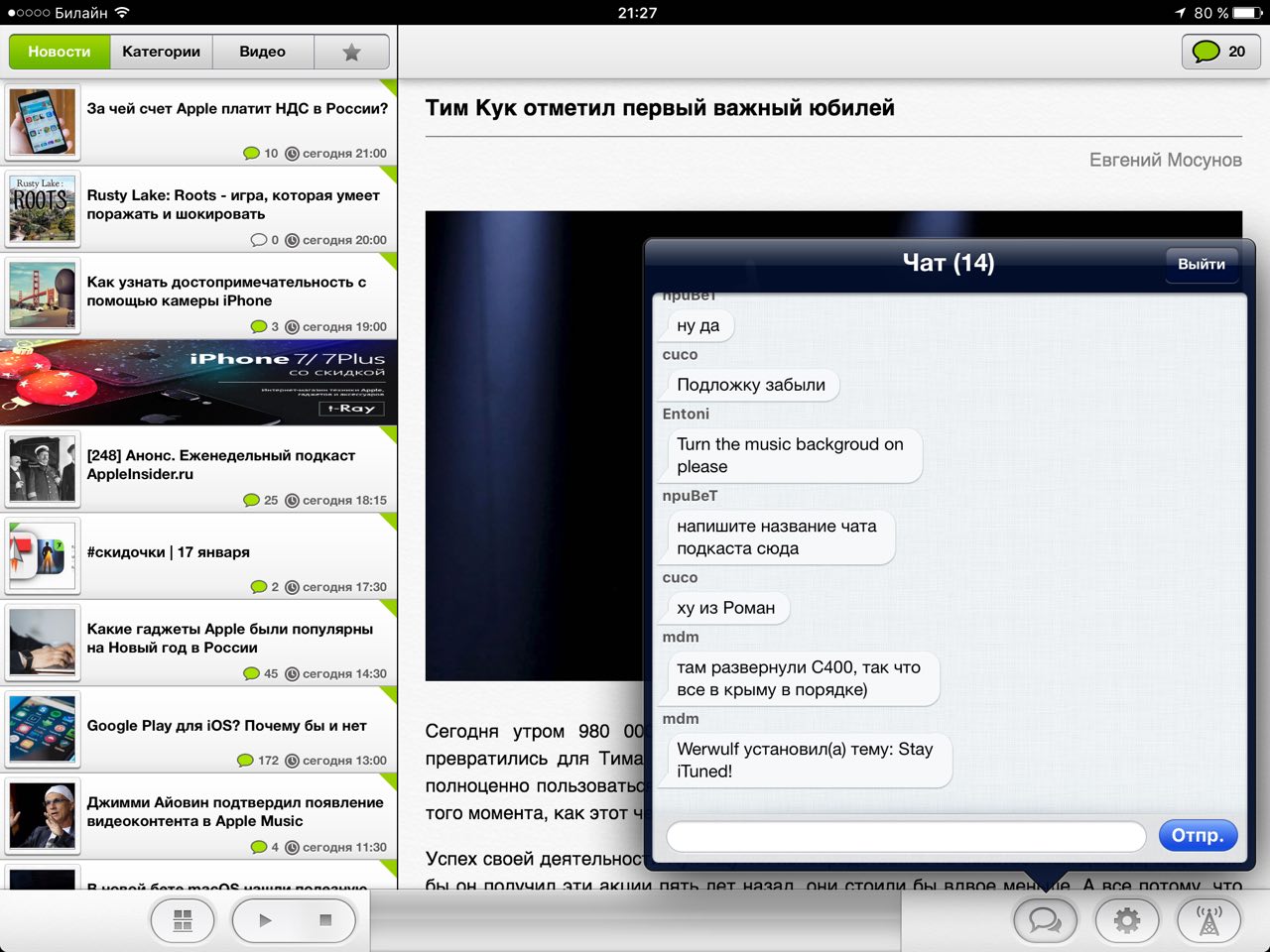The image size is (1270, 952).
Task: Open settings gear in bottom bar
Action: [x=1126, y=920]
